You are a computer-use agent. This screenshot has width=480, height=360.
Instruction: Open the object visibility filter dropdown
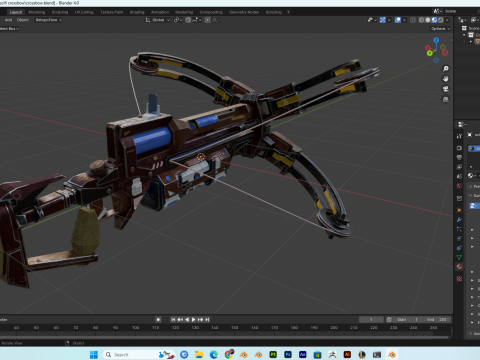(x=372, y=20)
